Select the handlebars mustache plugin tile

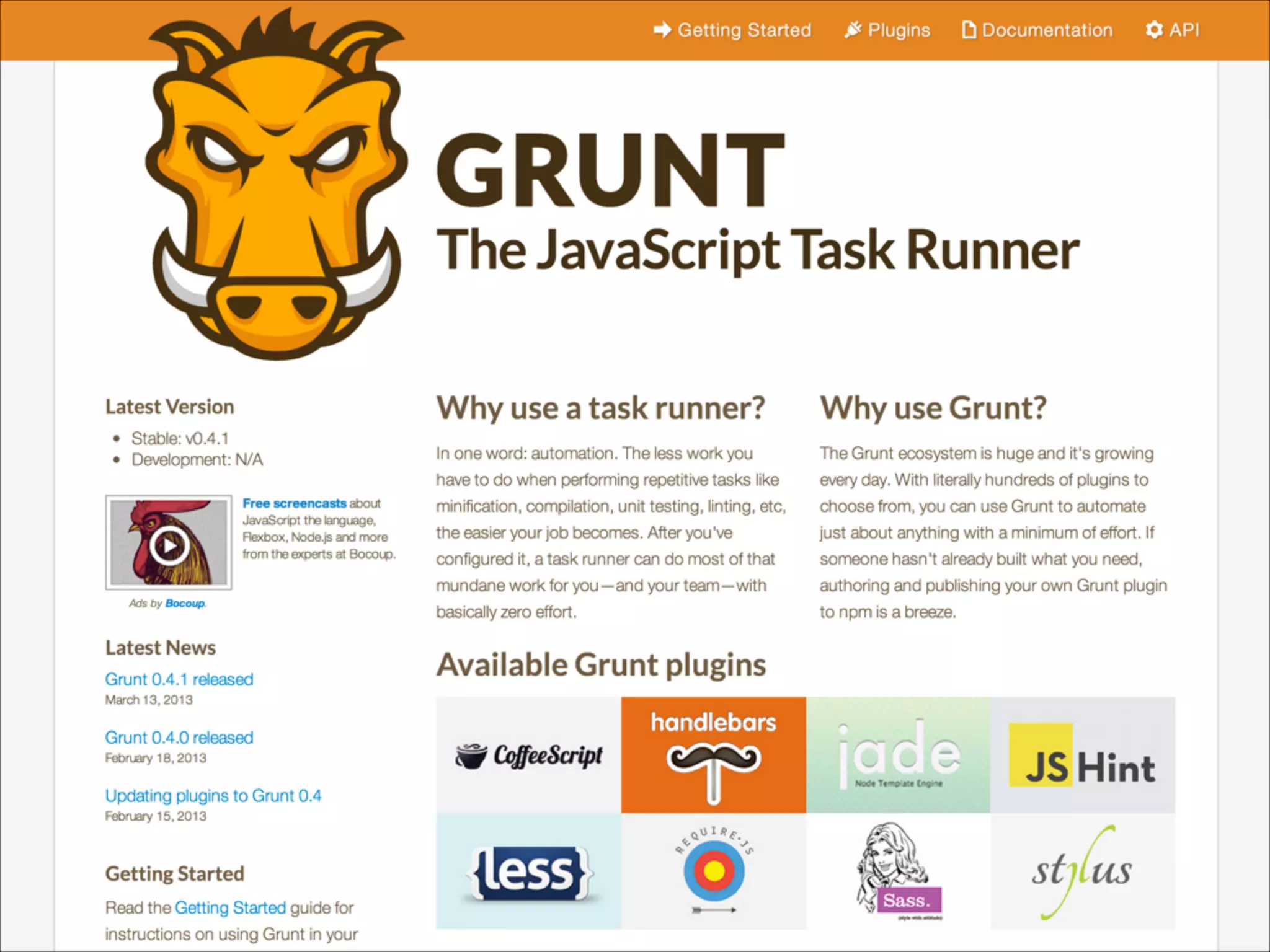[x=713, y=754]
